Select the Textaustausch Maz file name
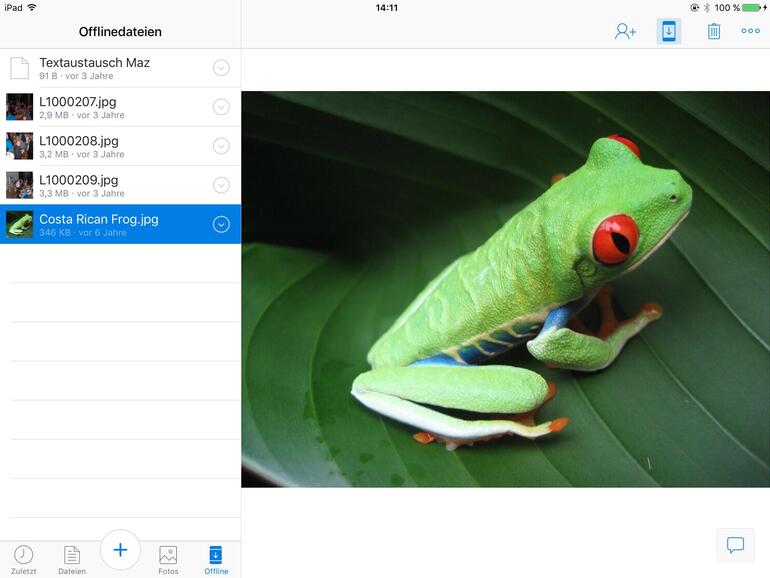This screenshot has width=770, height=578. [x=94, y=63]
